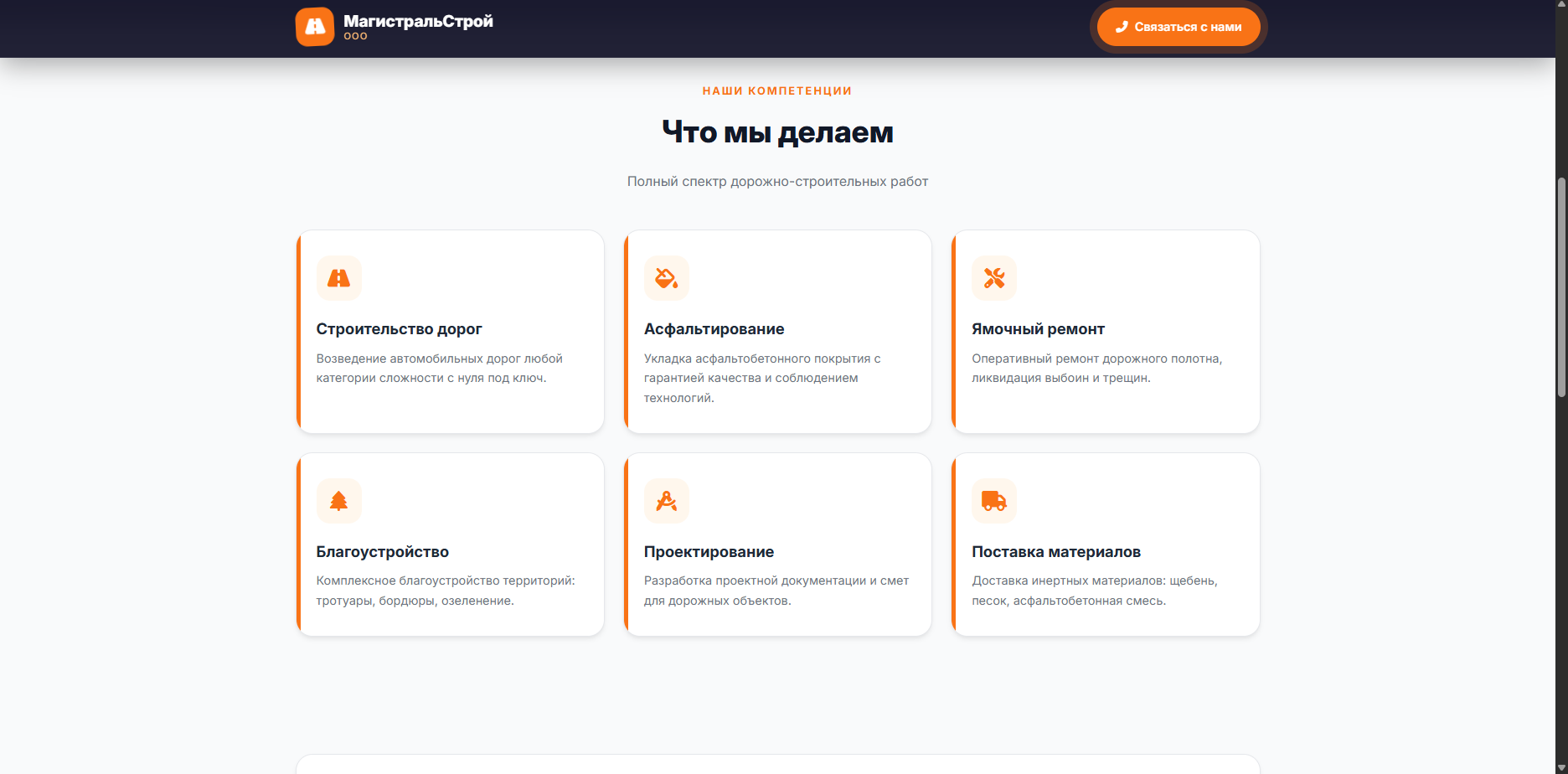This screenshot has width=1568, height=774.
Task: Click the road icon in Строительство дорог card
Action: pyautogui.click(x=339, y=278)
